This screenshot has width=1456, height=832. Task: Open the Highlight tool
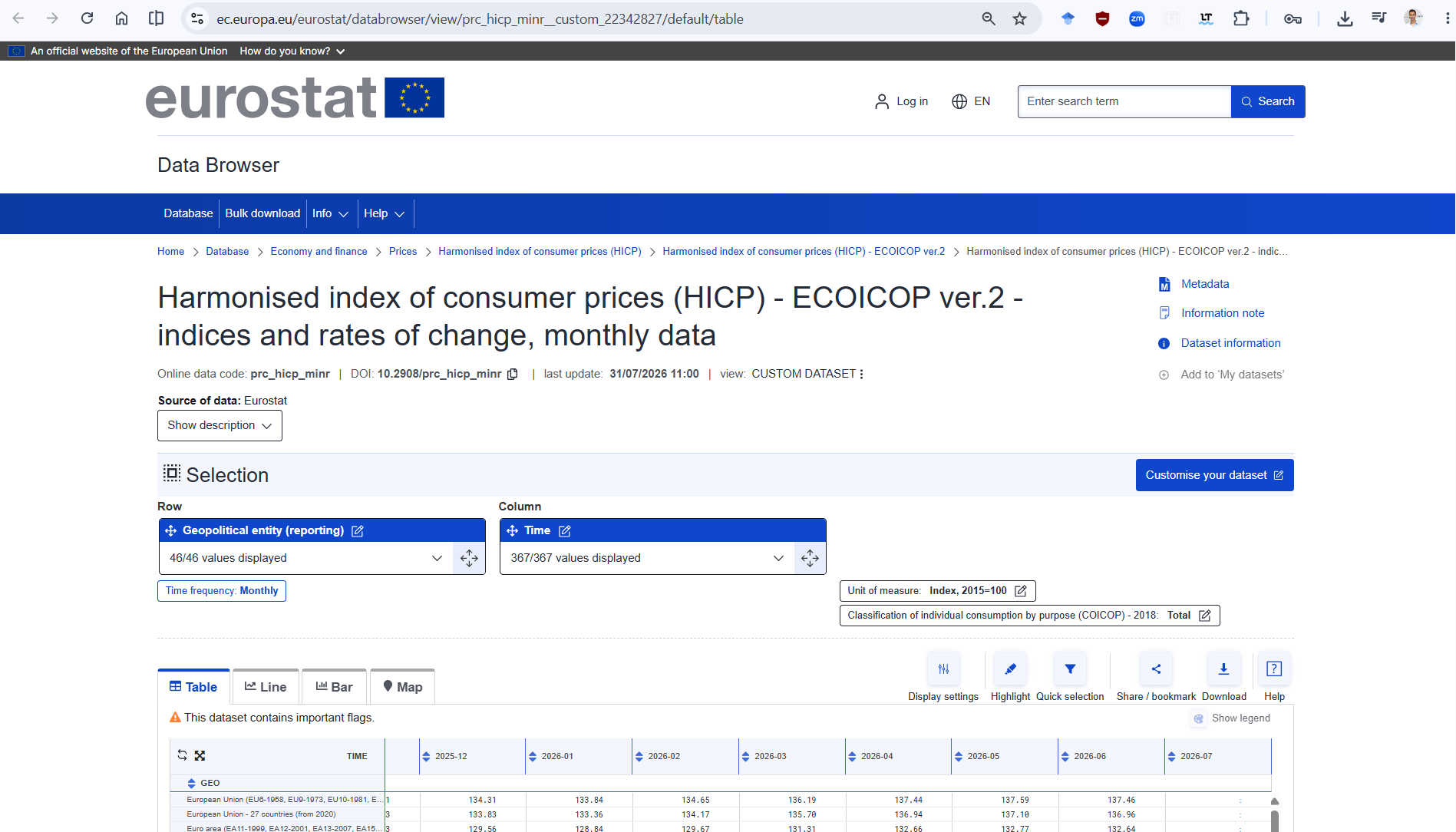point(1010,669)
